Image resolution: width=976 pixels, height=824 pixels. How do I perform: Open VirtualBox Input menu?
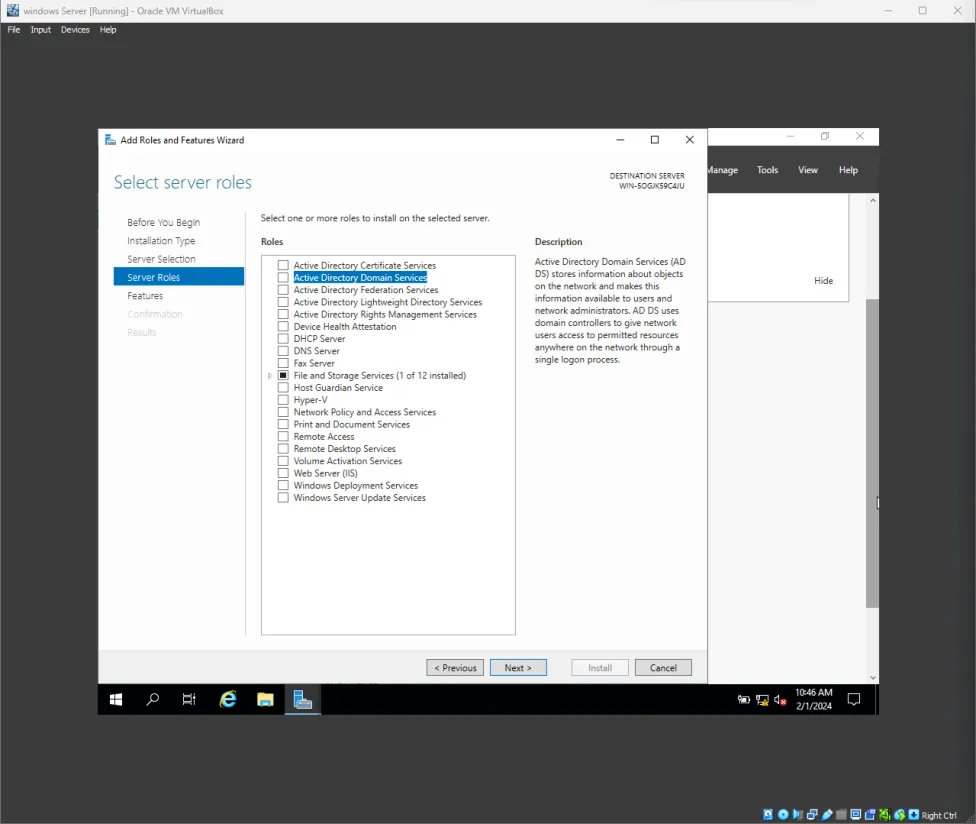click(40, 30)
